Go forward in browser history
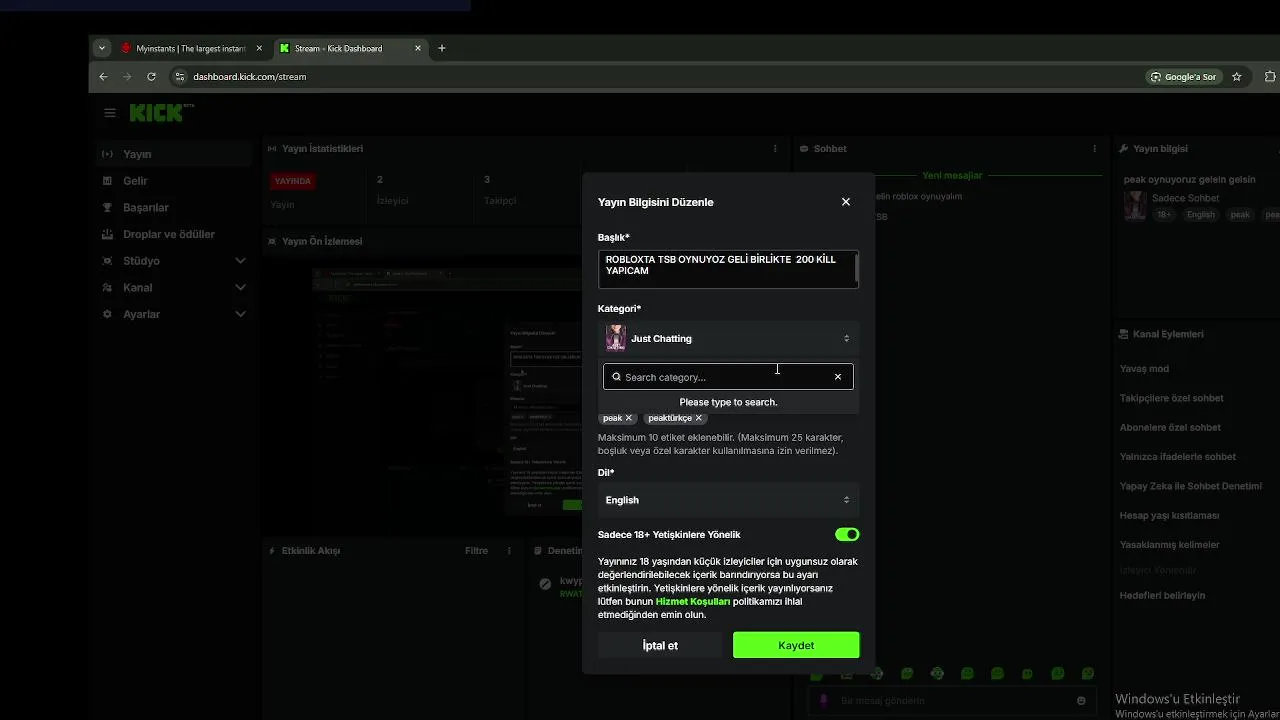1280x720 pixels. (127, 77)
